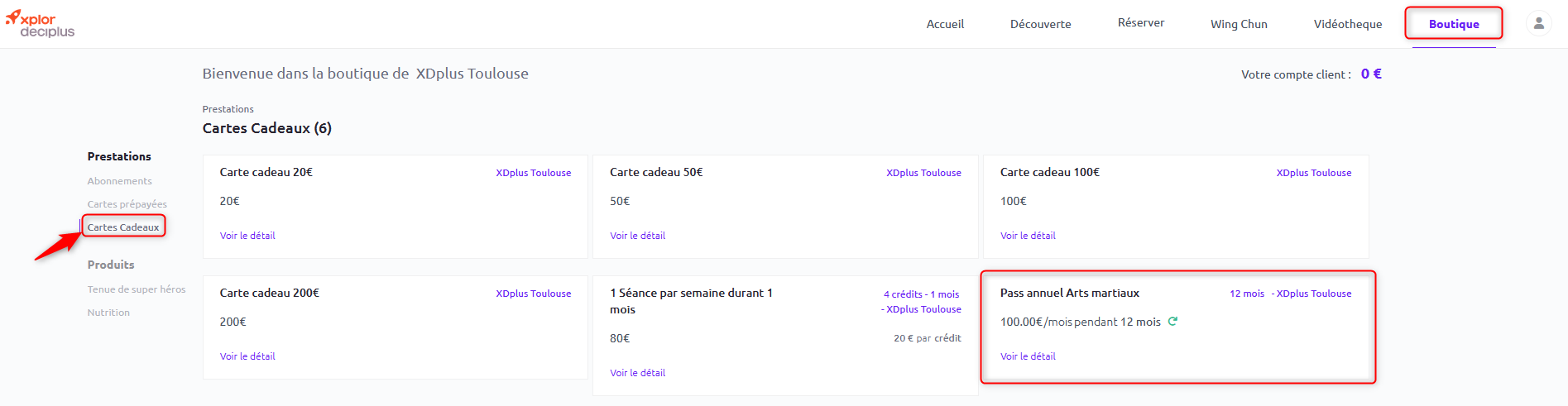See details for Carte cadeau 100€
The height and width of the screenshot is (406, 1568).
point(1028,236)
